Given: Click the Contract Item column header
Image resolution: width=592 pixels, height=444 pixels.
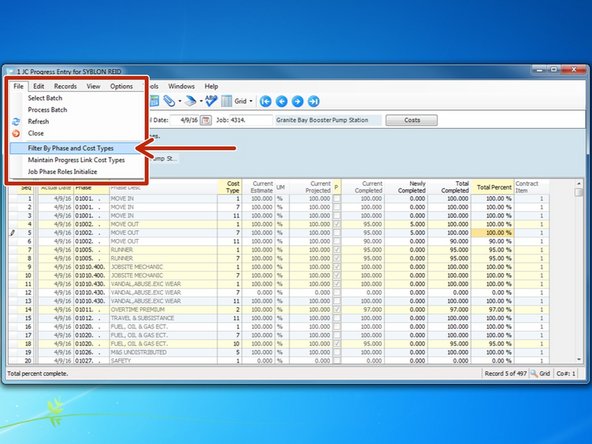Looking at the screenshot, I should pyautogui.click(x=532, y=187).
